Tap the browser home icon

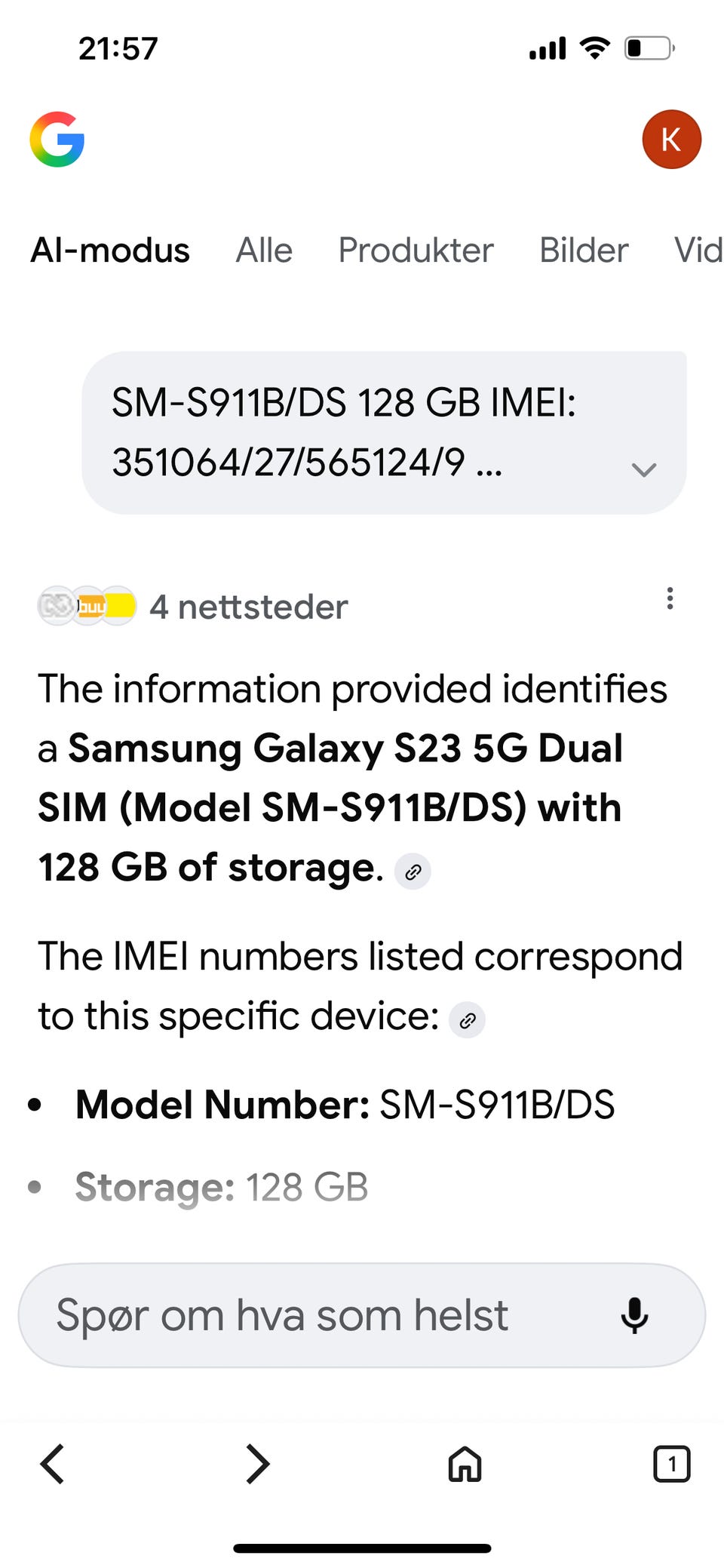tap(465, 1464)
